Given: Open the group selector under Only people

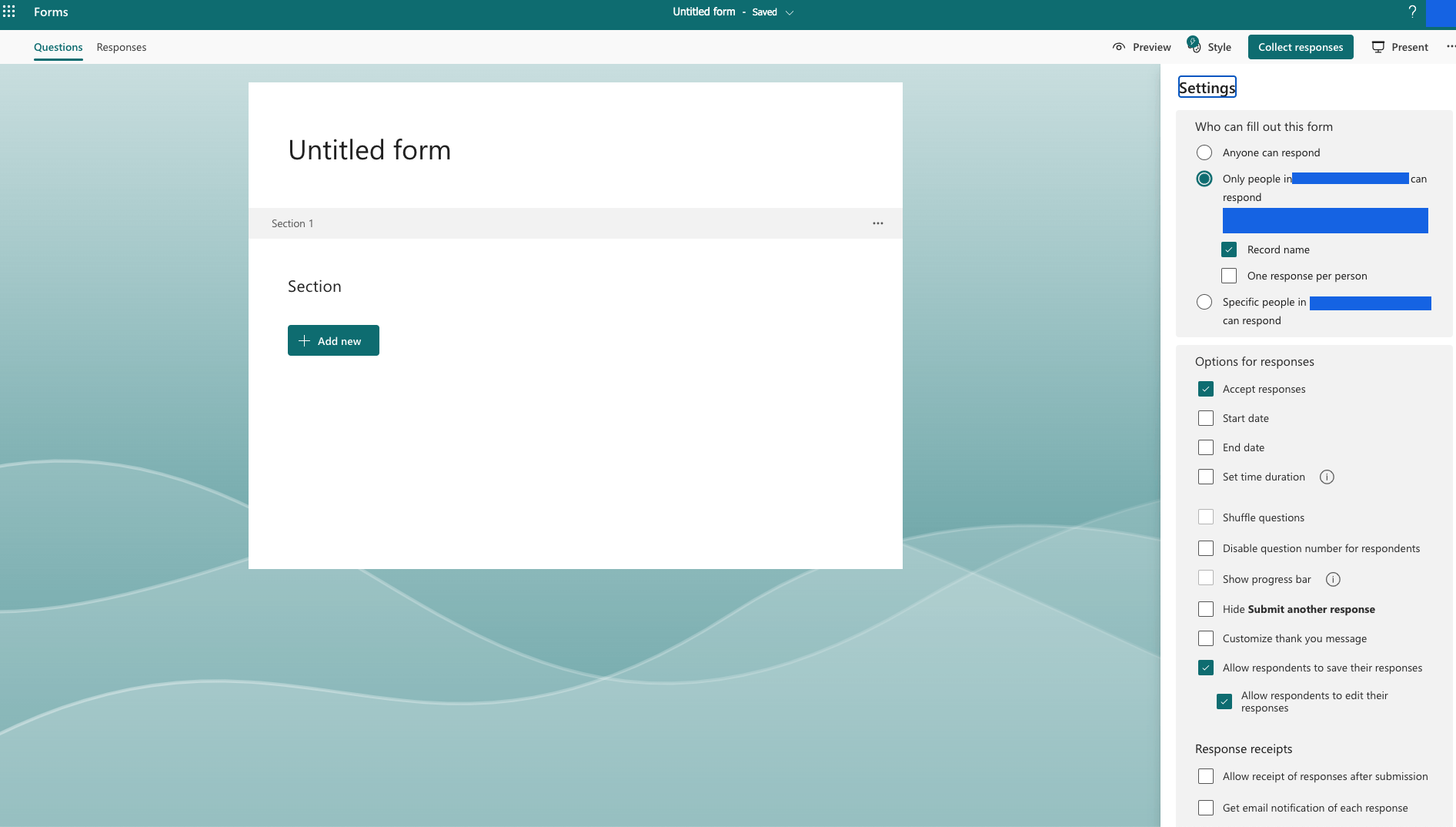Looking at the screenshot, I should [1325, 220].
